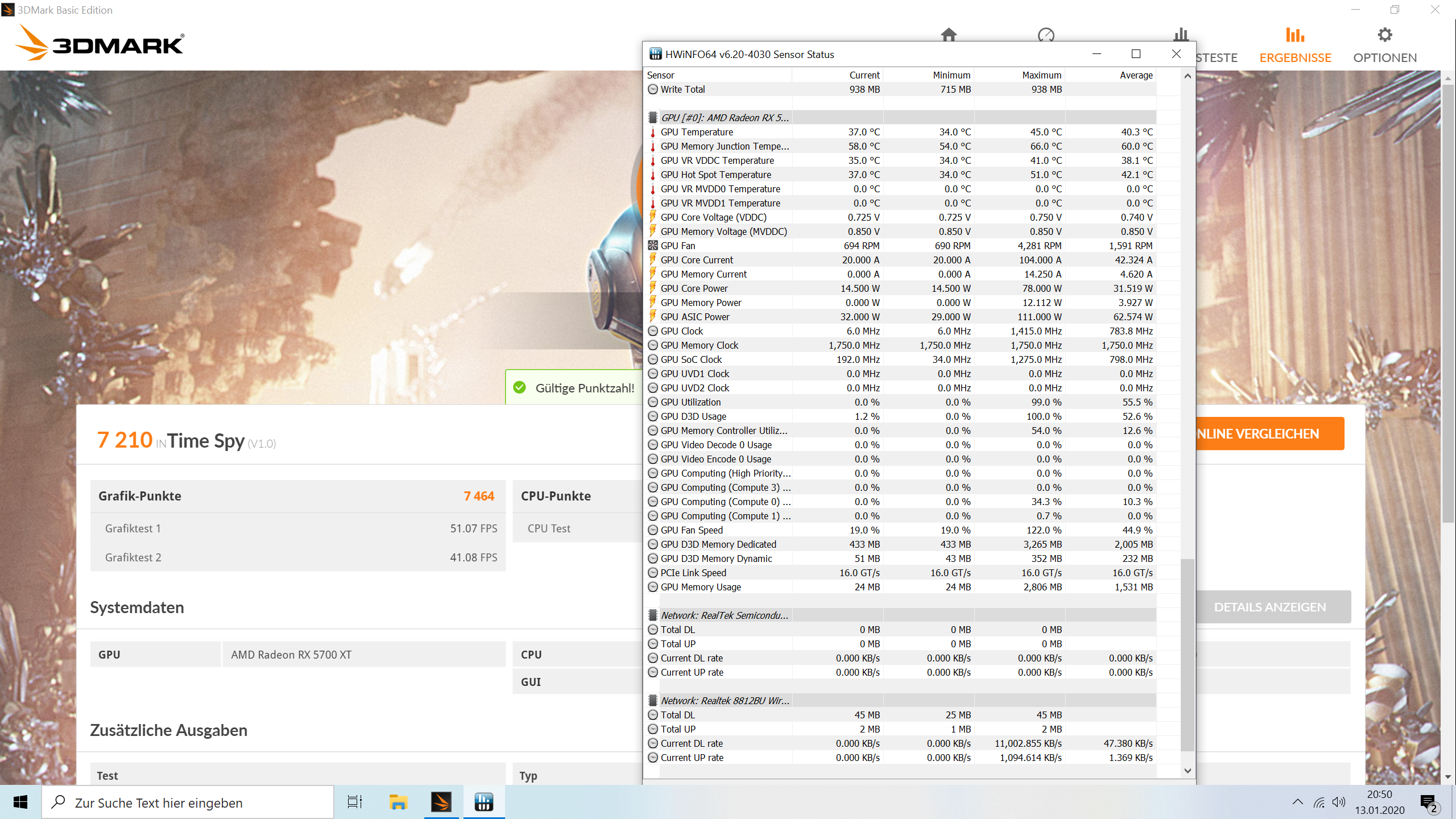Click the clock icon beside GPU Memory Clock
1456x819 pixels.
pos(652,345)
